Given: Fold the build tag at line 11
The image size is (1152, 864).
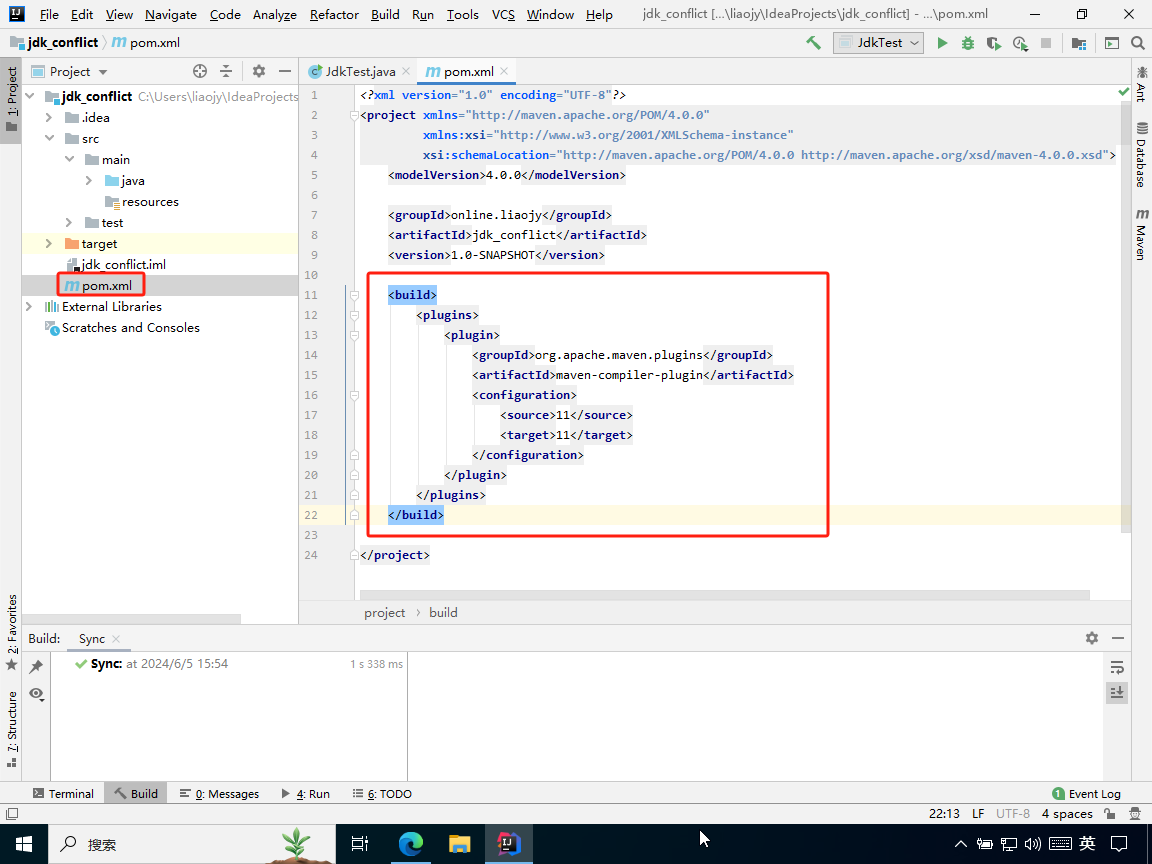Looking at the screenshot, I should point(354,295).
